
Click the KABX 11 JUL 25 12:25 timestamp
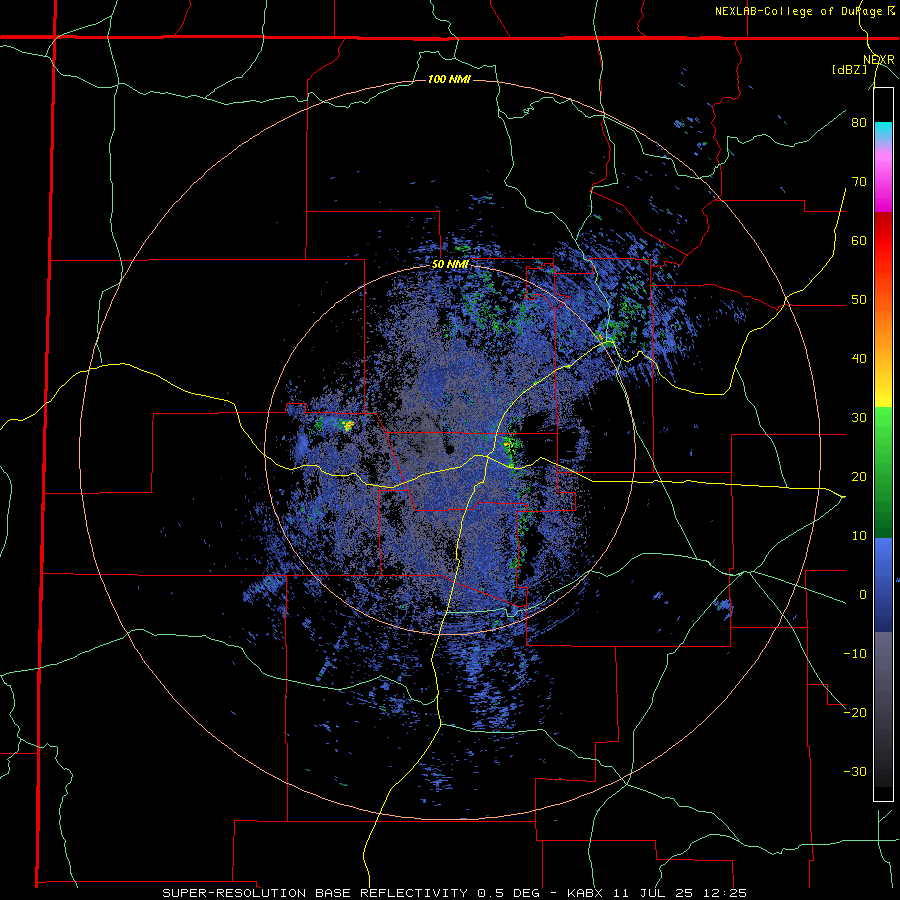[x=657, y=893]
